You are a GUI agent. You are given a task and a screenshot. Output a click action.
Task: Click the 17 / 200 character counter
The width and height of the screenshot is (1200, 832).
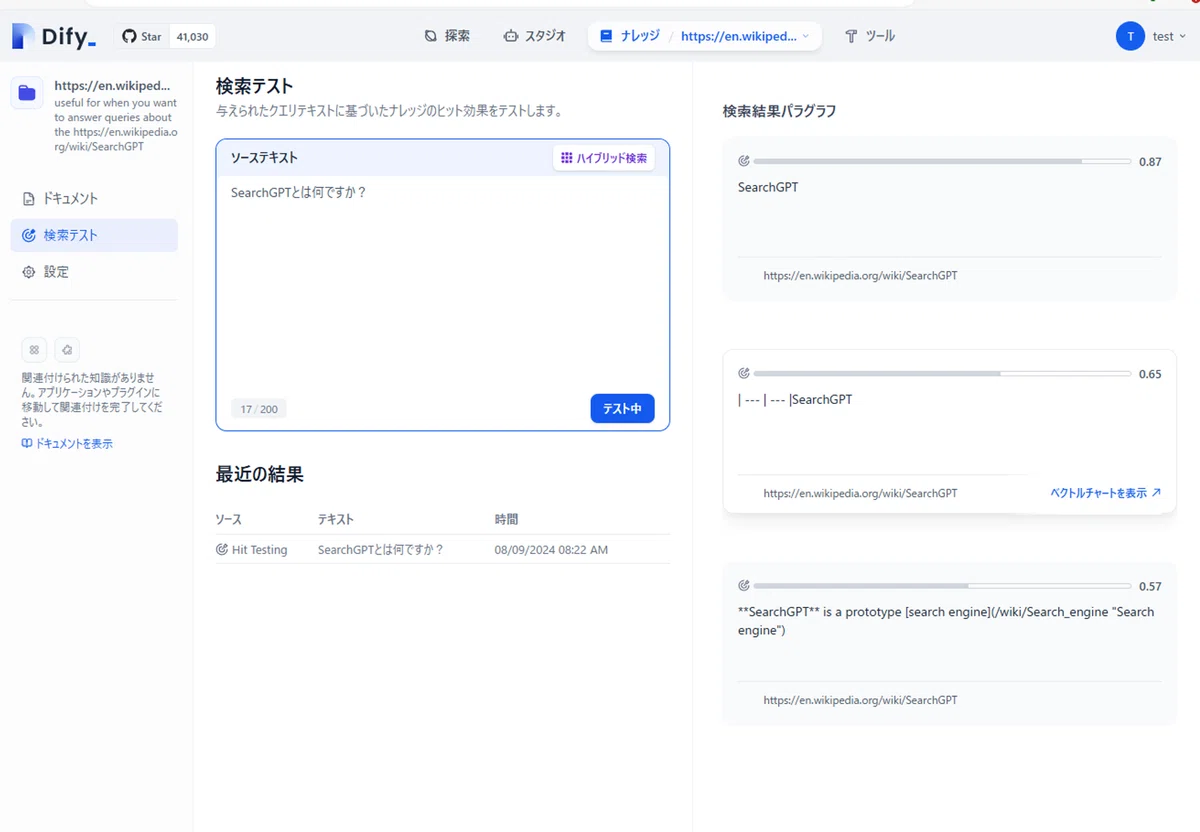click(x=259, y=409)
